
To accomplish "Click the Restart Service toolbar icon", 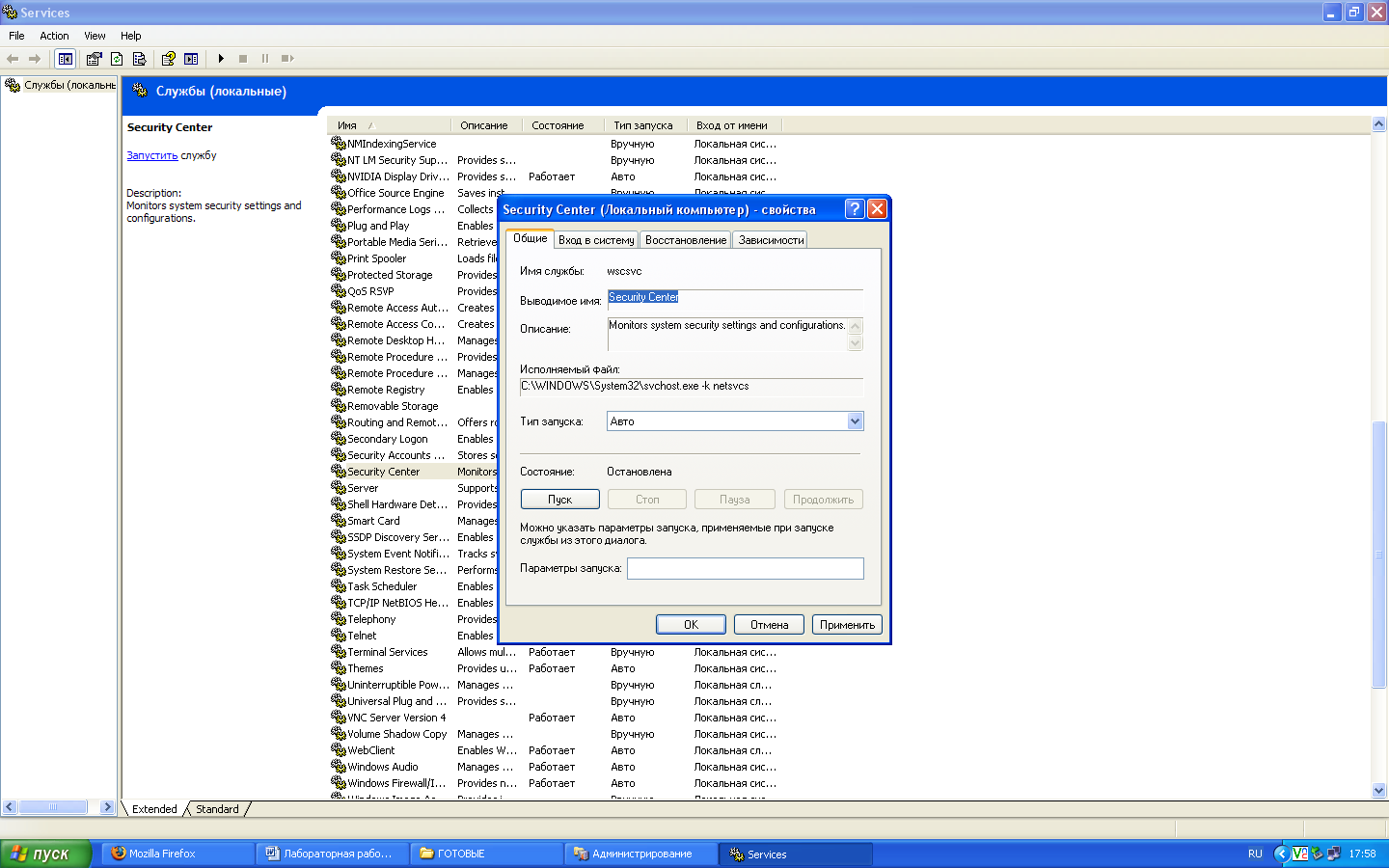I will [x=287, y=59].
